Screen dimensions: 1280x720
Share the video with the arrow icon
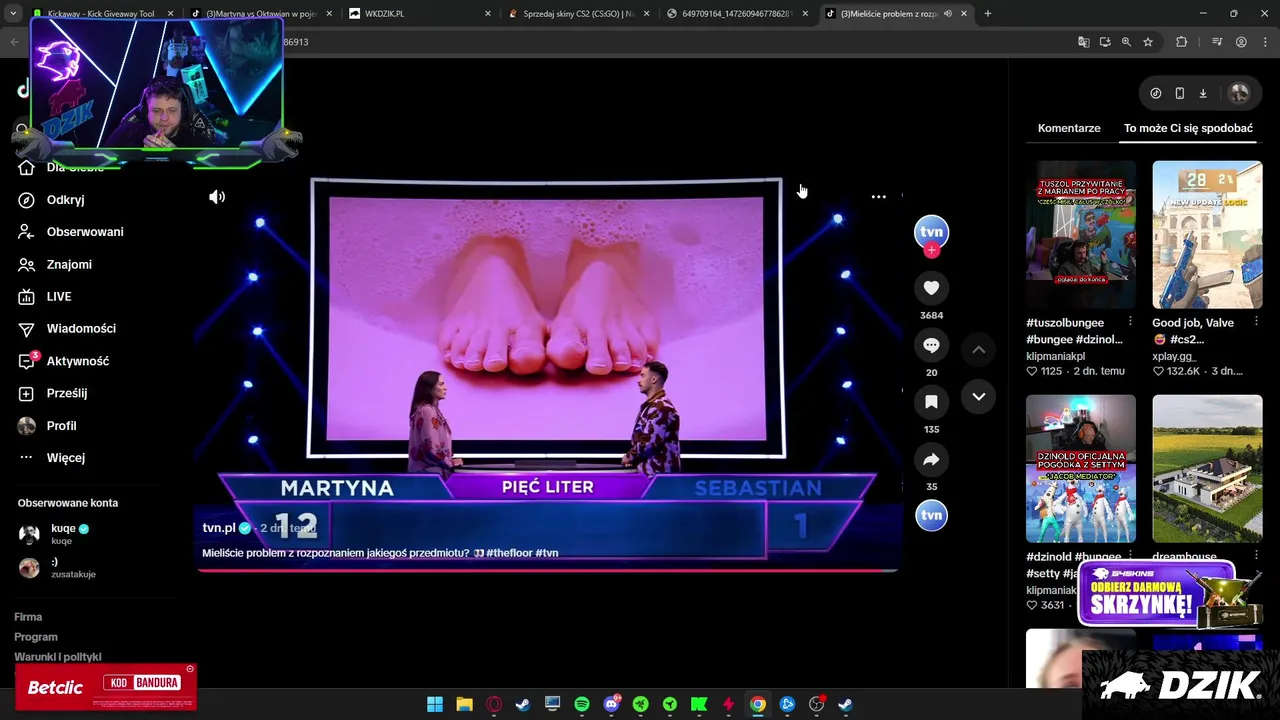931,459
